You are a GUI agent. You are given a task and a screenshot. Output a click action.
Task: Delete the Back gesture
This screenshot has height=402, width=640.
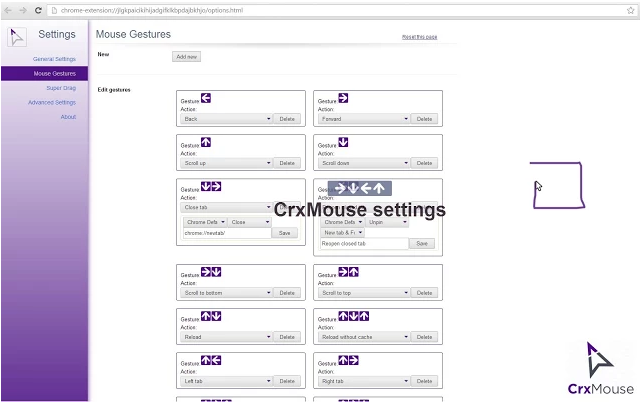coord(287,119)
